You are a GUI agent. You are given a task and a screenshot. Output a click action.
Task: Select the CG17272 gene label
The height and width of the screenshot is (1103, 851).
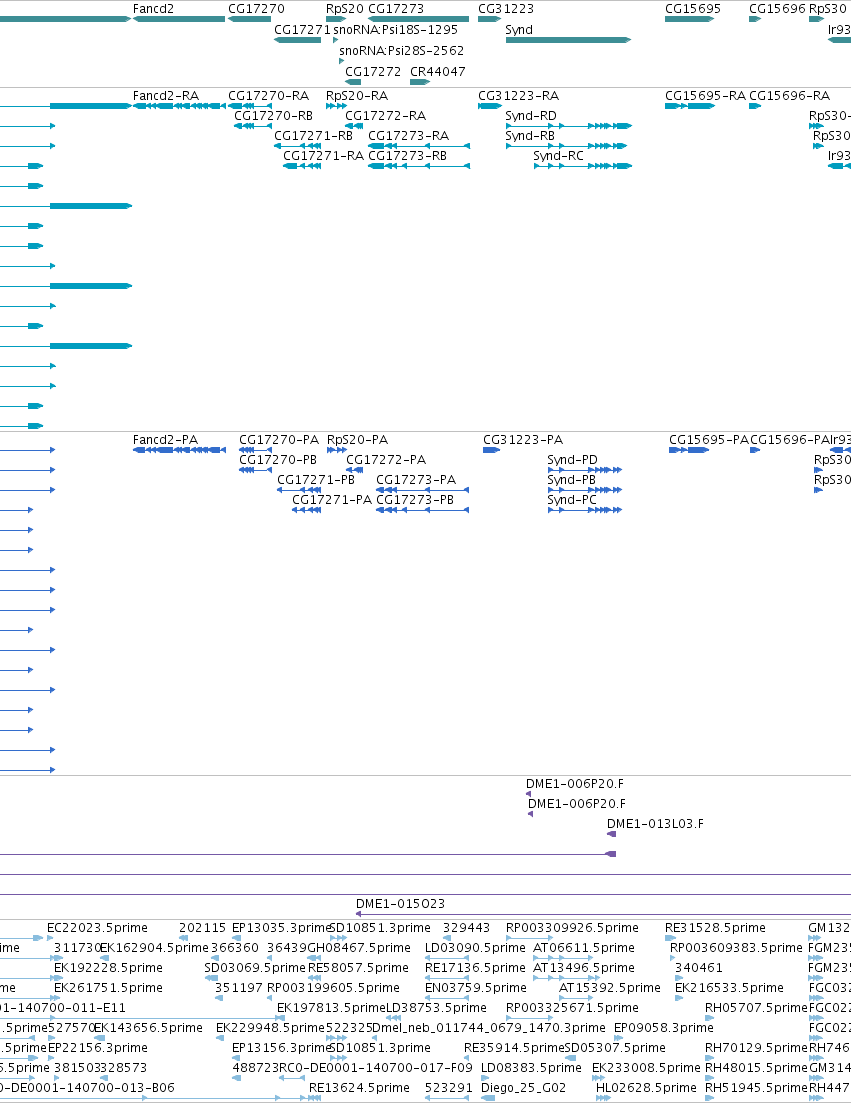point(373,72)
